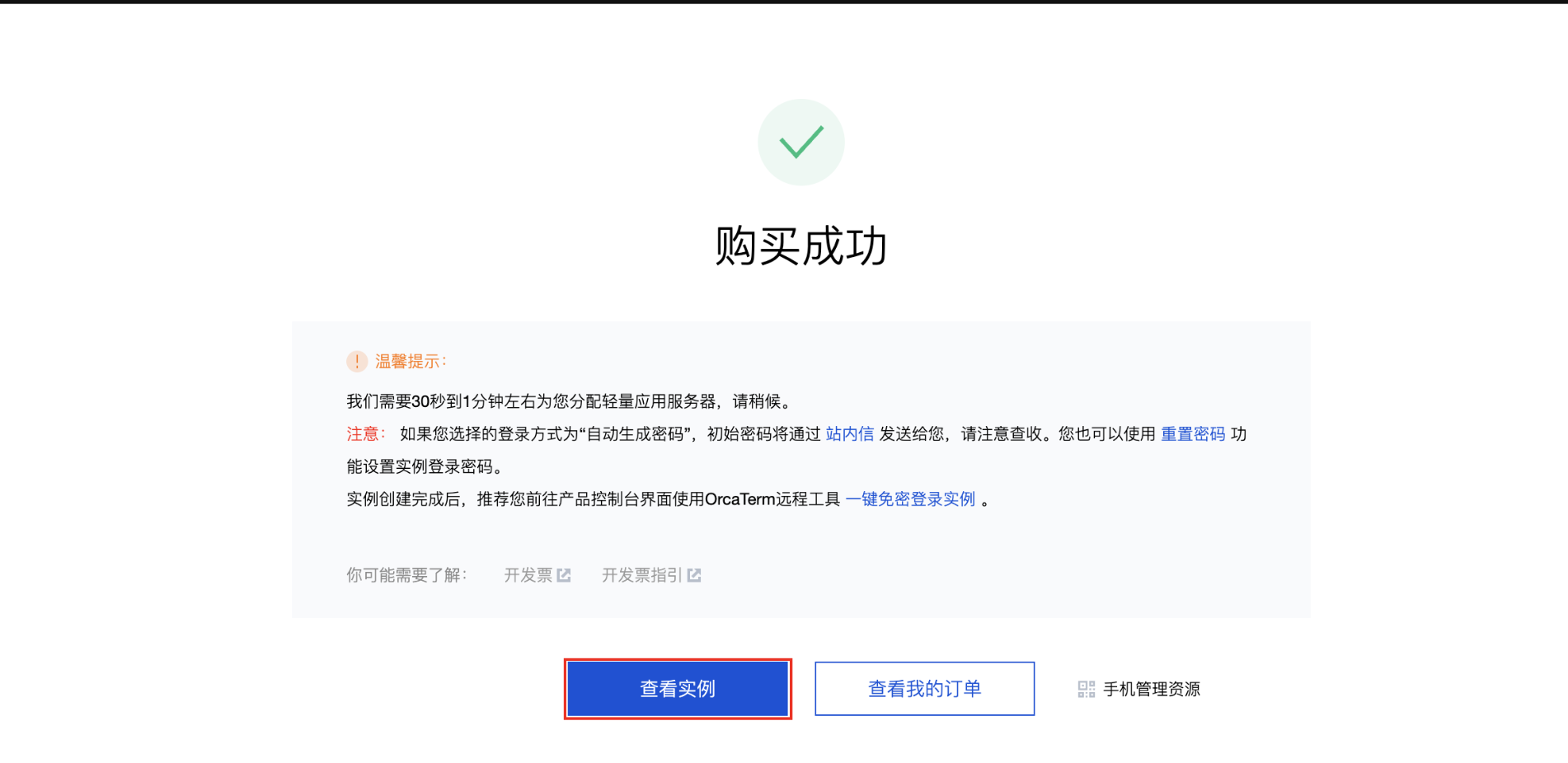
Task: Click the 温馨提示 label
Action: tap(411, 361)
